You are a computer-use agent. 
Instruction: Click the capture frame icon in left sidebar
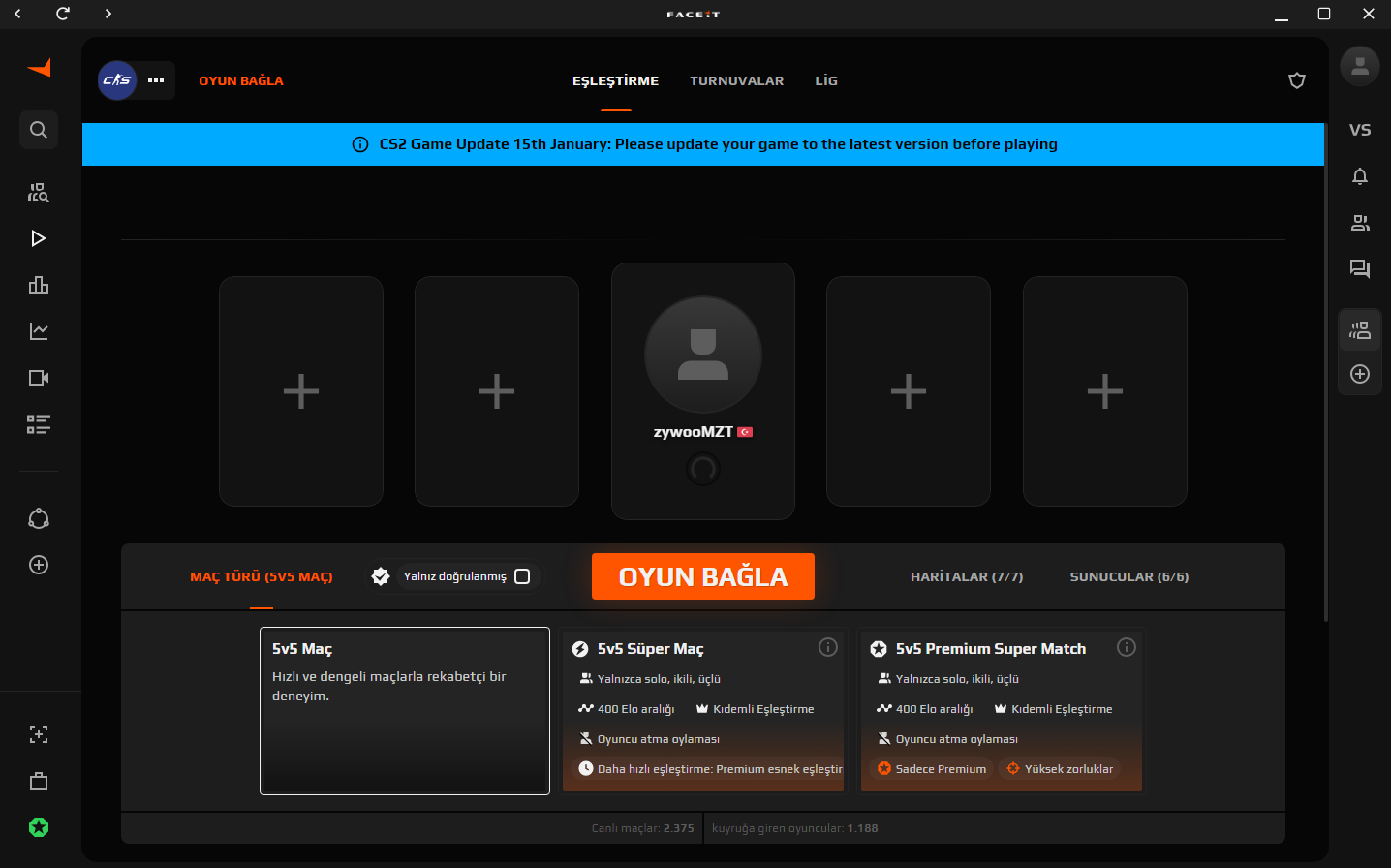tap(39, 734)
